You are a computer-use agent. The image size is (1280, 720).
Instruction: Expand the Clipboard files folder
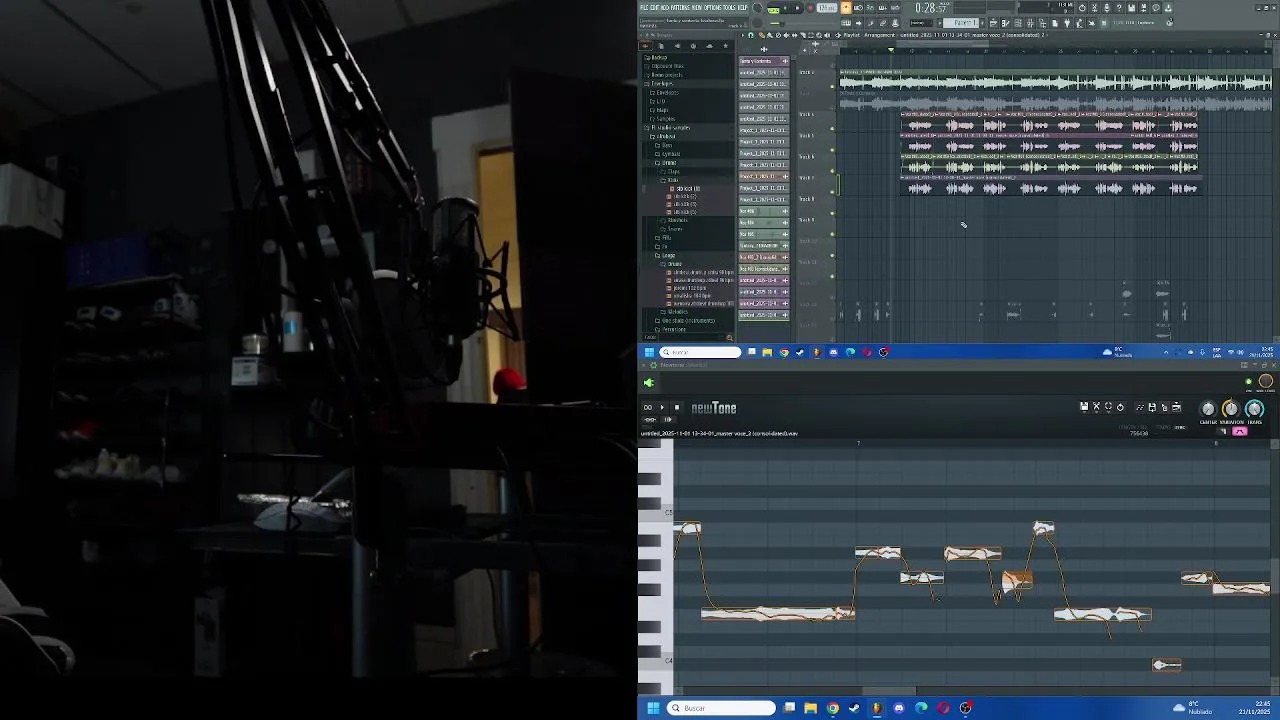tap(666, 66)
